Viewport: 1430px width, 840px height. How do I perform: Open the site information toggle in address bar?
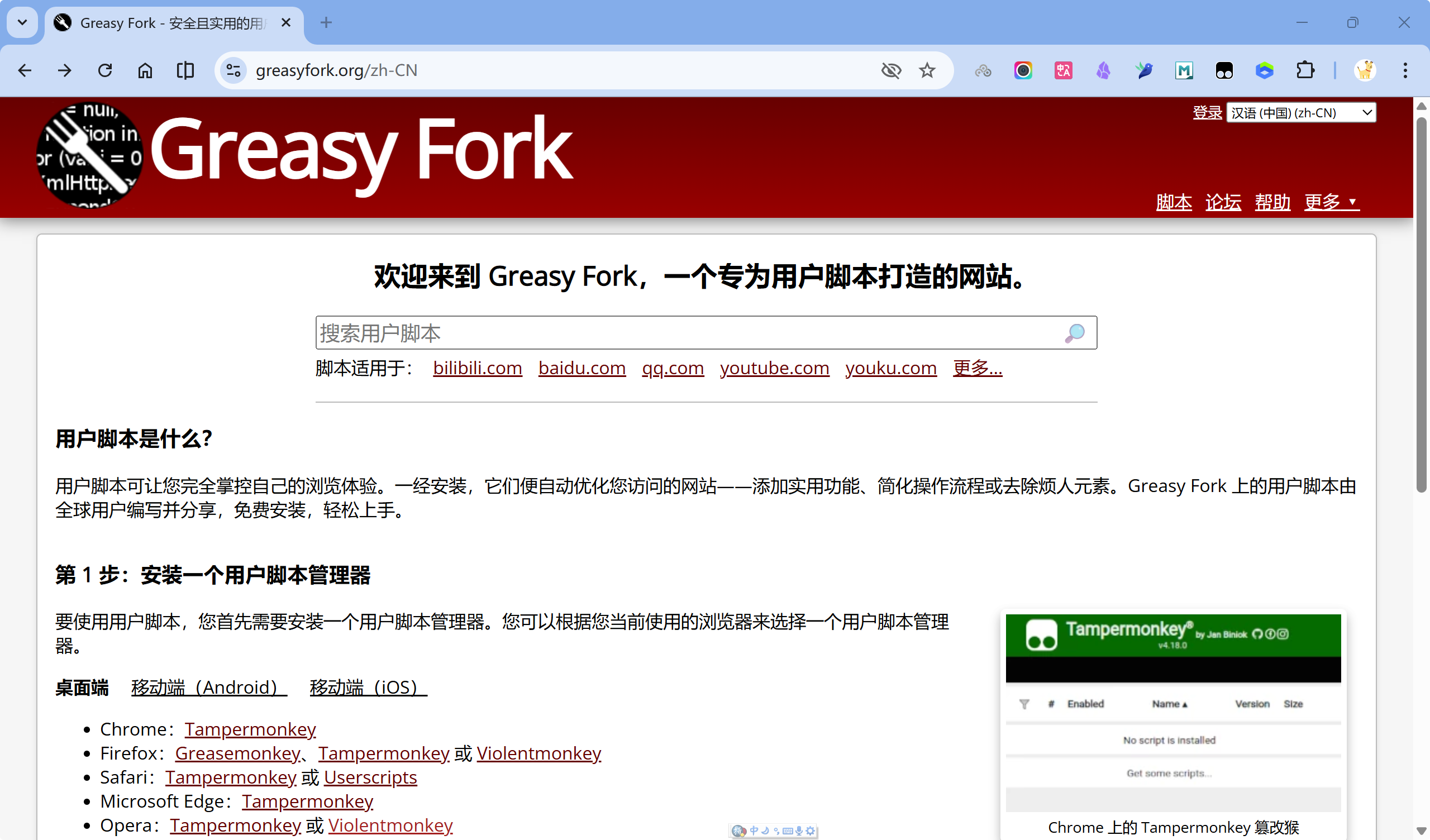pyautogui.click(x=233, y=70)
